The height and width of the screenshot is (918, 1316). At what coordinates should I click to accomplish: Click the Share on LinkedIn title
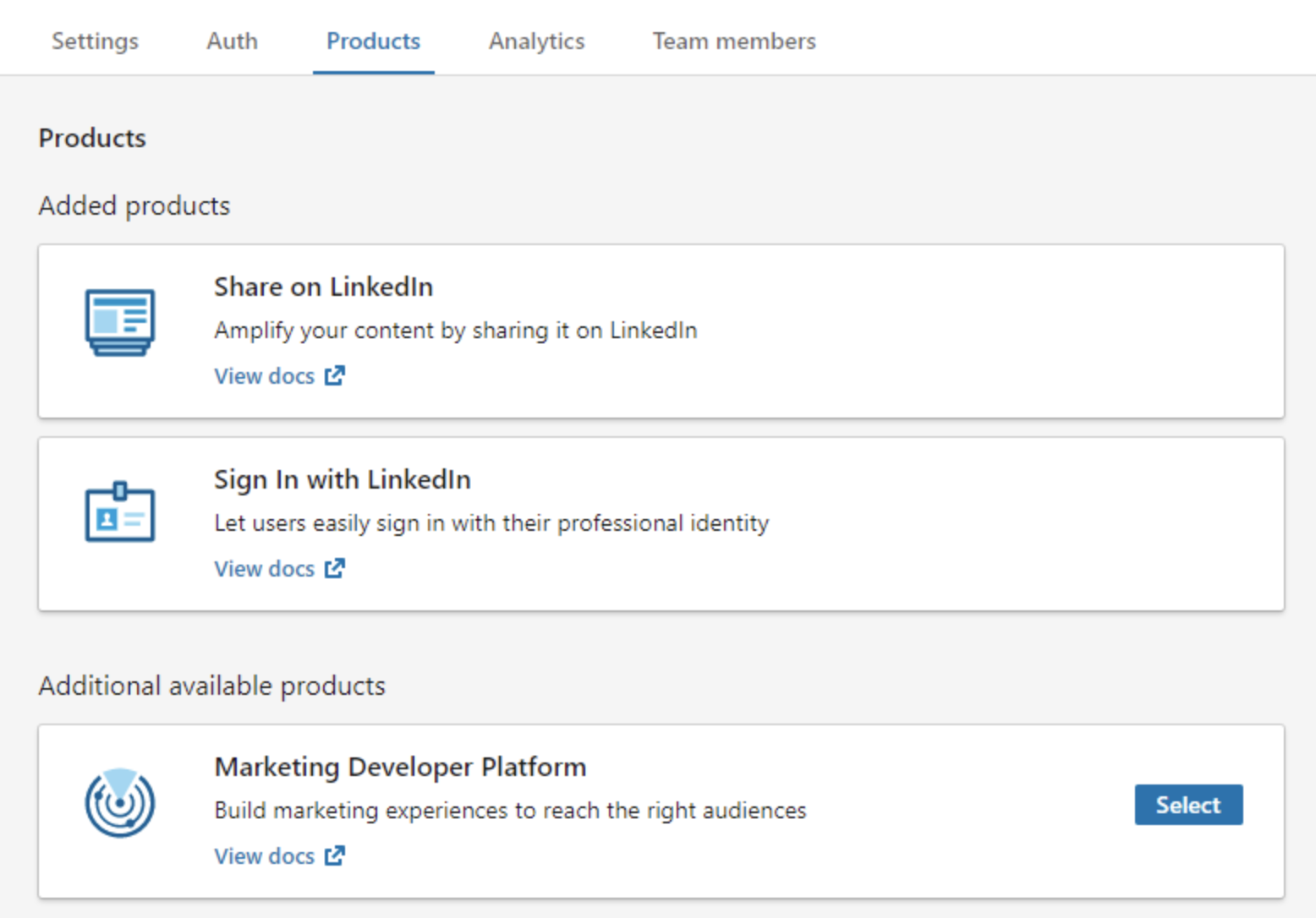[323, 287]
